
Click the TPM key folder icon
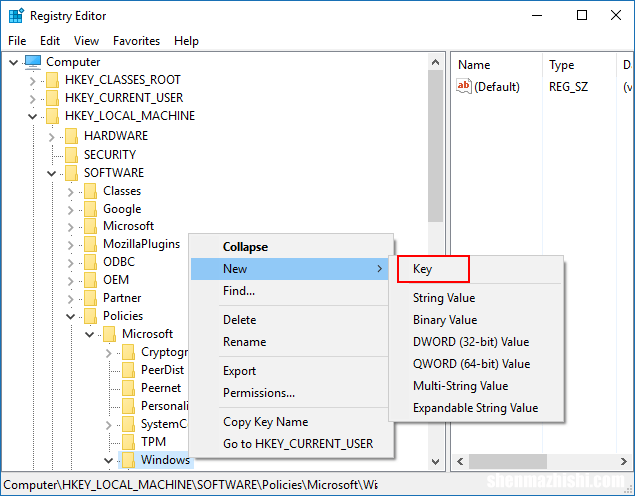pyautogui.click(x=128, y=441)
